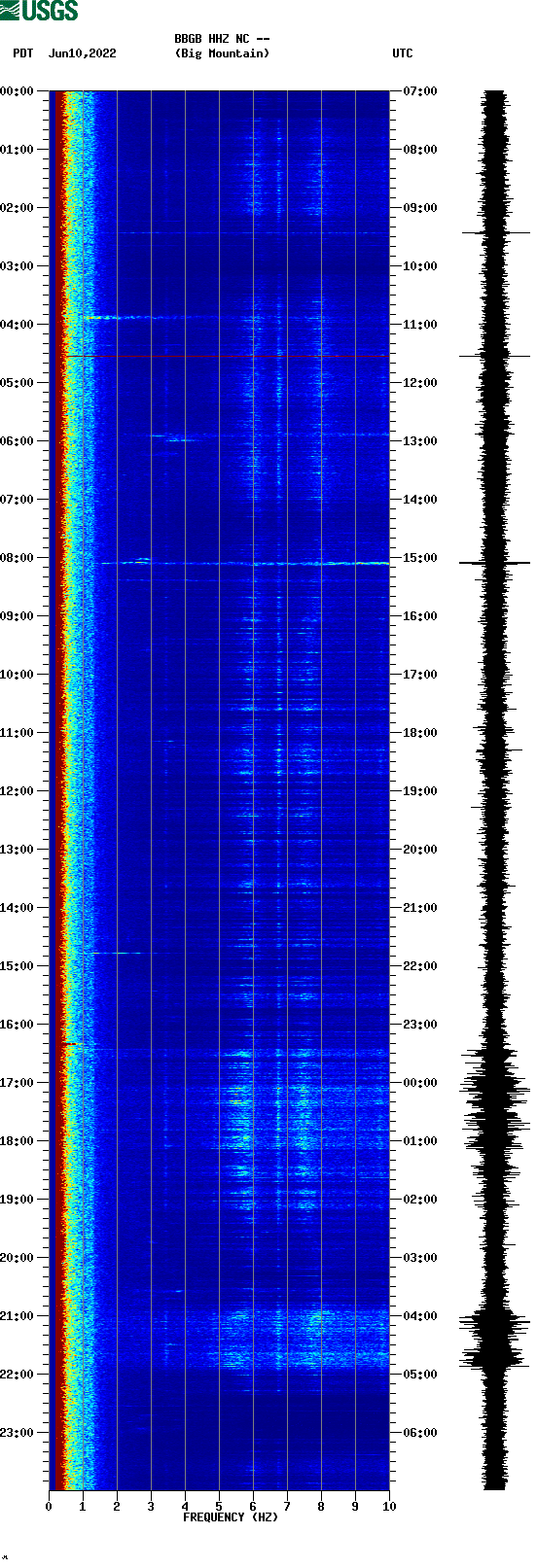Click the 10:00 UTC label on right axis
The image size is (537, 1568).
420,266
